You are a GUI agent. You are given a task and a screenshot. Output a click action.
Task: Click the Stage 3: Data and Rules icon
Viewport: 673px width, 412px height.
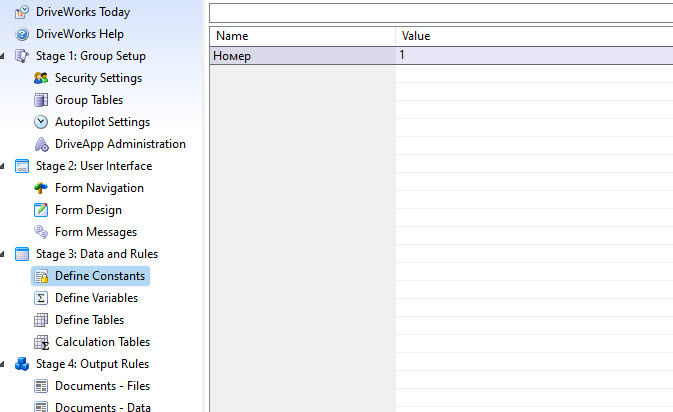click(x=22, y=254)
